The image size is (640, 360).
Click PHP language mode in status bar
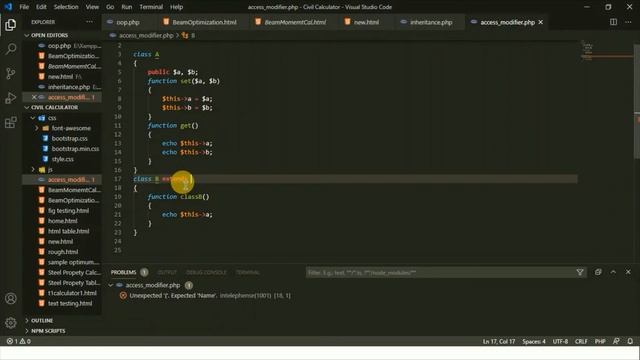(x=600, y=341)
